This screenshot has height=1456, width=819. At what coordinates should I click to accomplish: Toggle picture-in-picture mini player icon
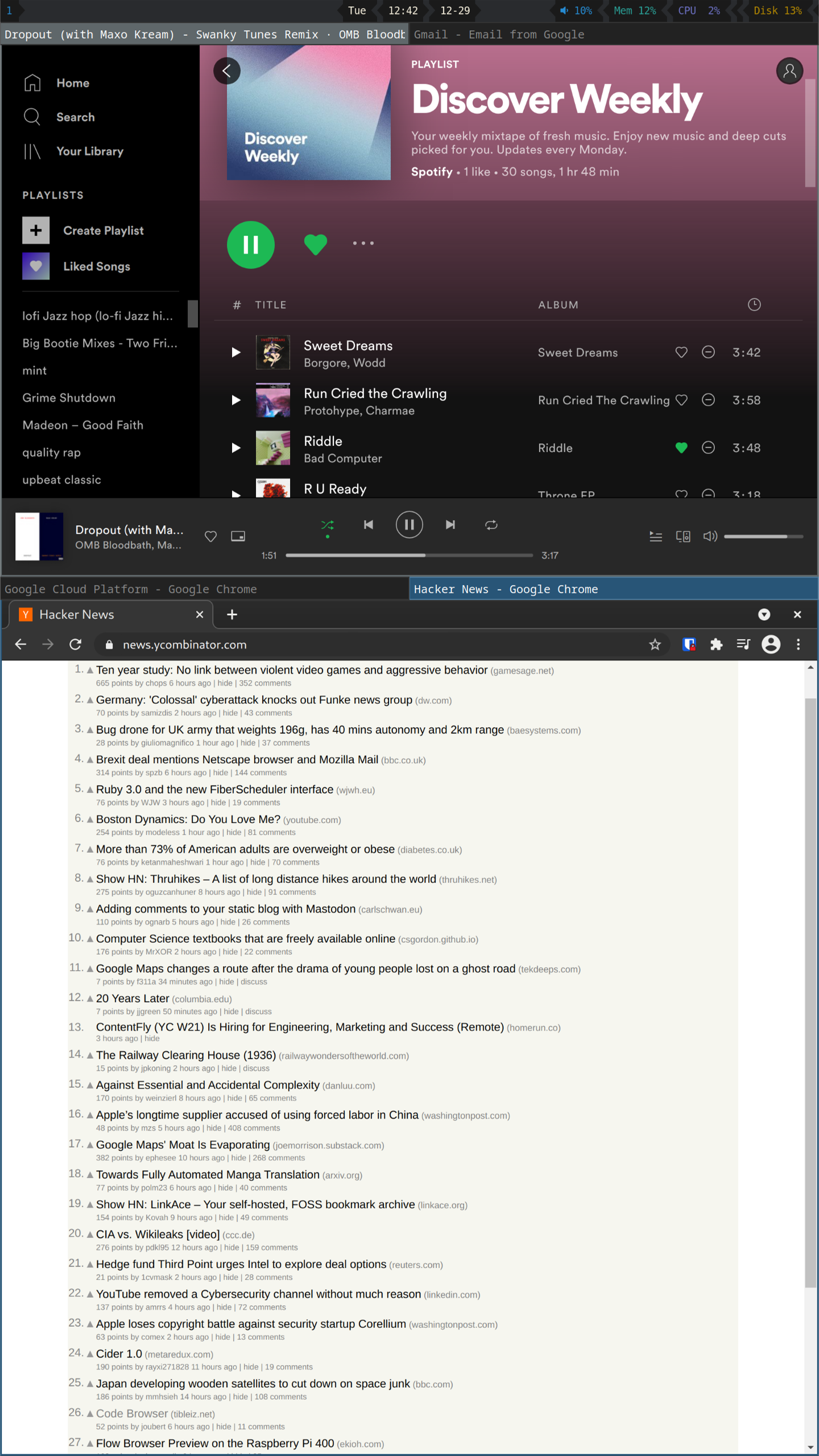coord(238,536)
